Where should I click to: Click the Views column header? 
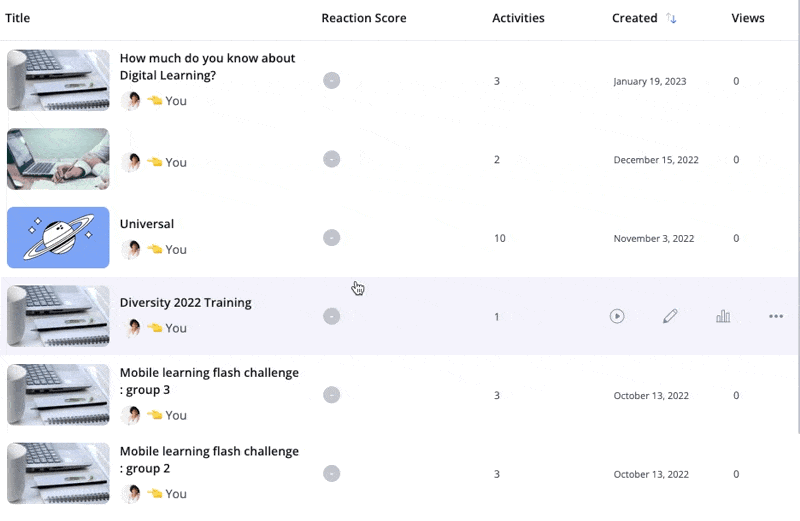coord(748,18)
